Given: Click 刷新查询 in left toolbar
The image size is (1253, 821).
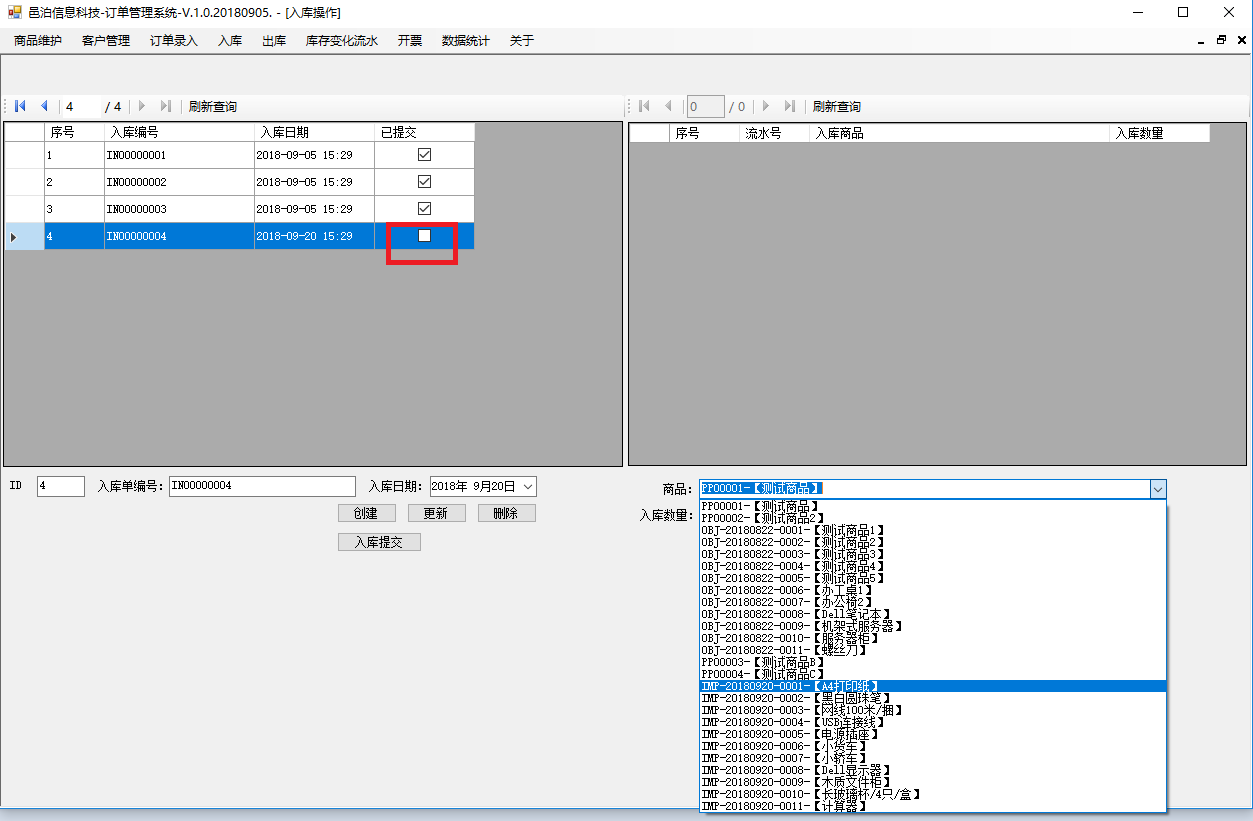Looking at the screenshot, I should [213, 106].
